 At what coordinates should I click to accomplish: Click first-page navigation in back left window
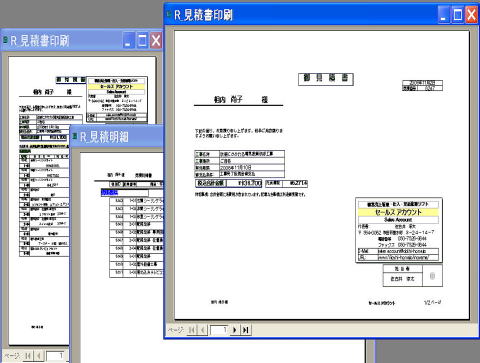pyautogui.click(x=28, y=356)
